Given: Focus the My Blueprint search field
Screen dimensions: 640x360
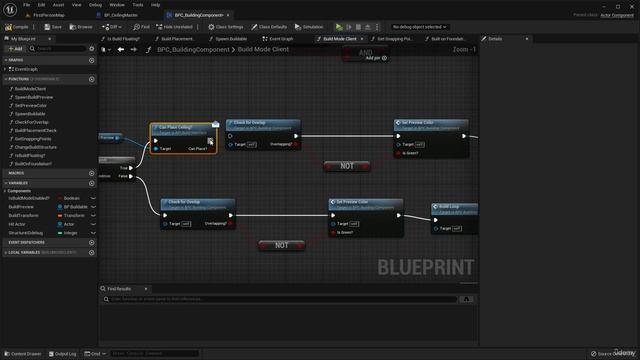Looking at the screenshot, I should coord(57,49).
